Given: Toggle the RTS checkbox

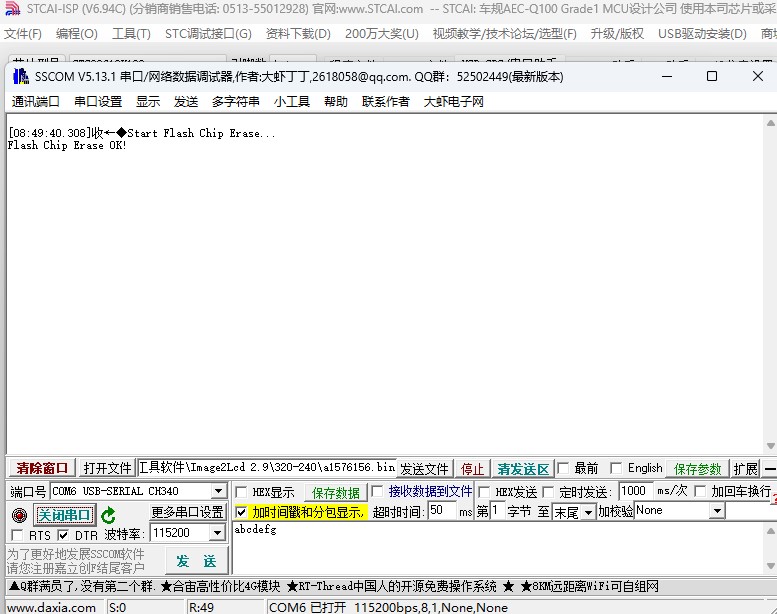Looking at the screenshot, I should 17,535.
